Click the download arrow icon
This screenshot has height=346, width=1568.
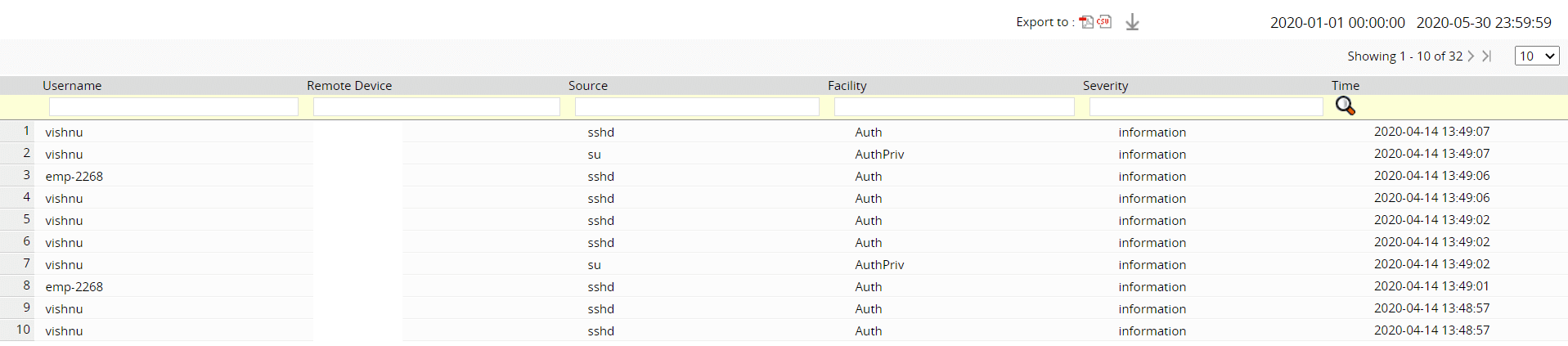1132,23
